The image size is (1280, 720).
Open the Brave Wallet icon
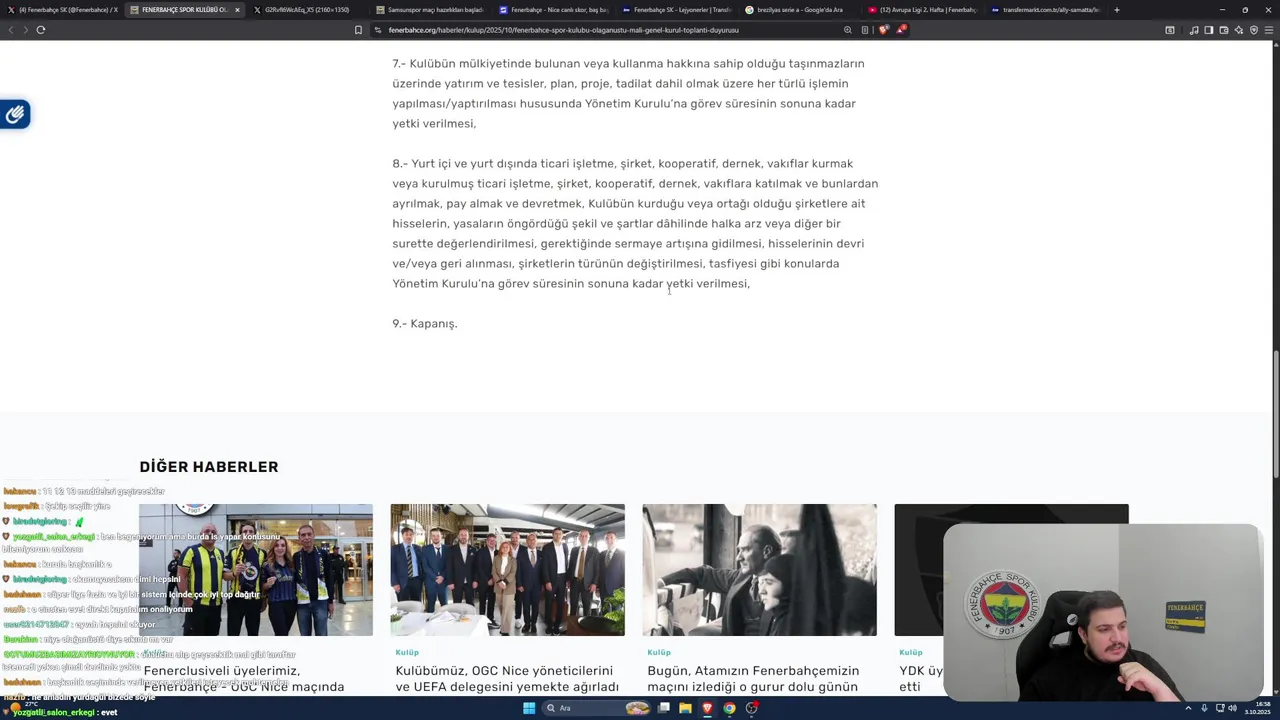coord(1224,30)
